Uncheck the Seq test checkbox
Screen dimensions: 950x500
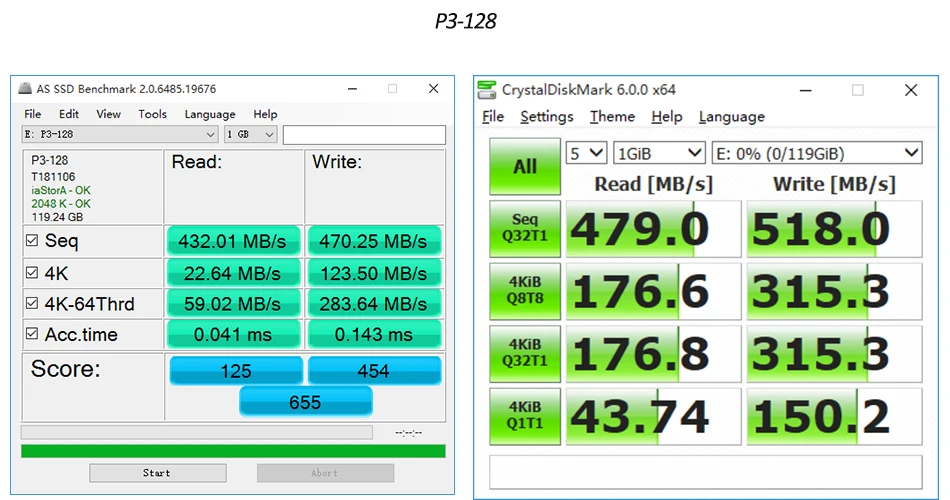pyautogui.click(x=32, y=241)
